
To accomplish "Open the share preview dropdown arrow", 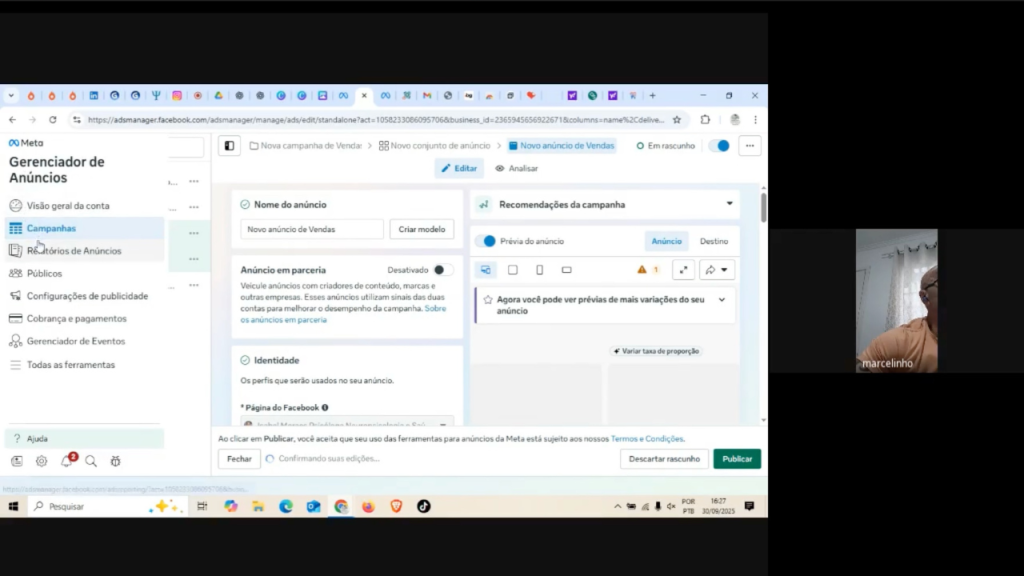I will click(717, 270).
